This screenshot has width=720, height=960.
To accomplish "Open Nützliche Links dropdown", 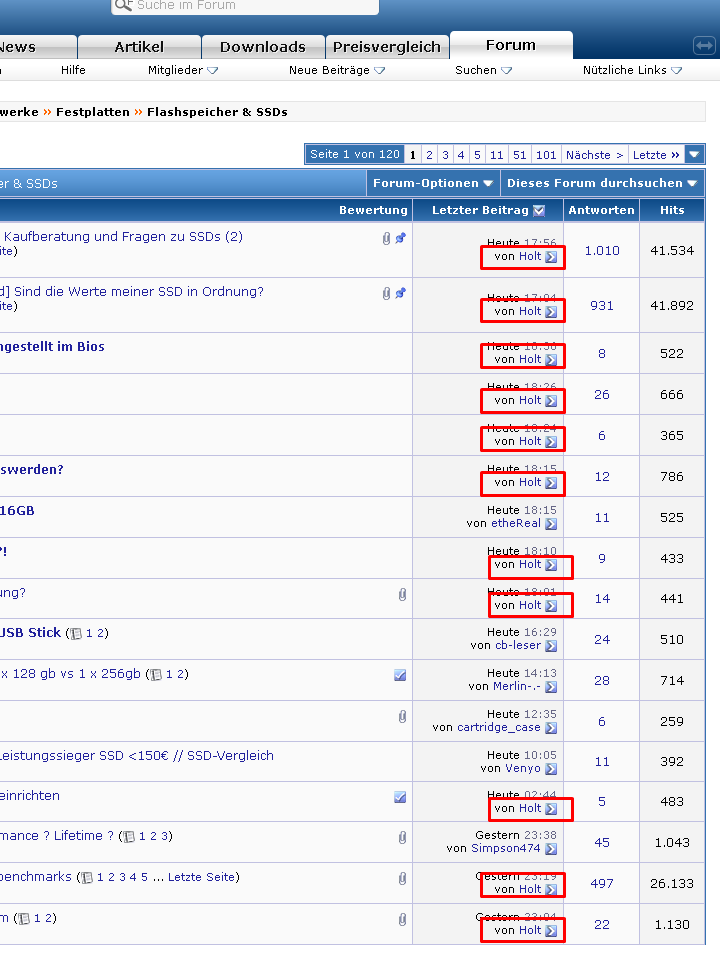I will 632,70.
